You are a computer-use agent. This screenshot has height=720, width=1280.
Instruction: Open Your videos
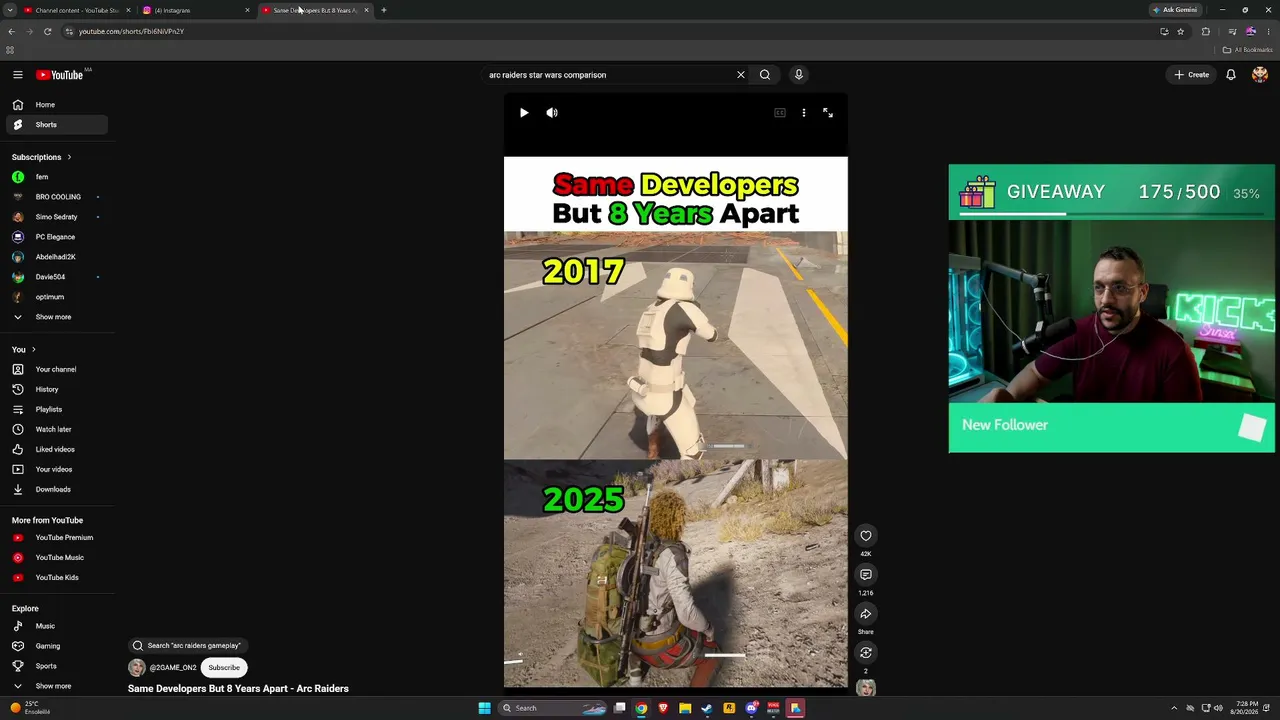pos(57,470)
